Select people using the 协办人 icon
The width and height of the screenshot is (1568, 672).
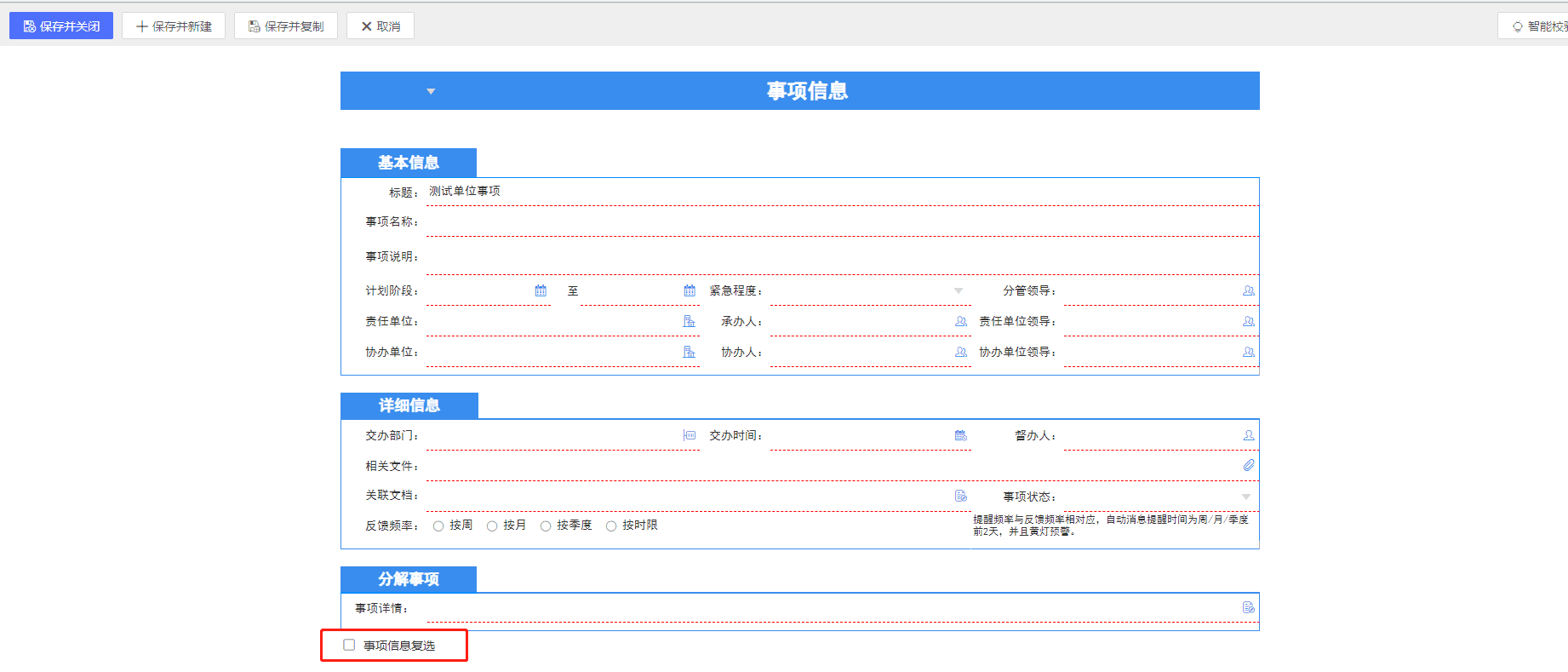961,352
